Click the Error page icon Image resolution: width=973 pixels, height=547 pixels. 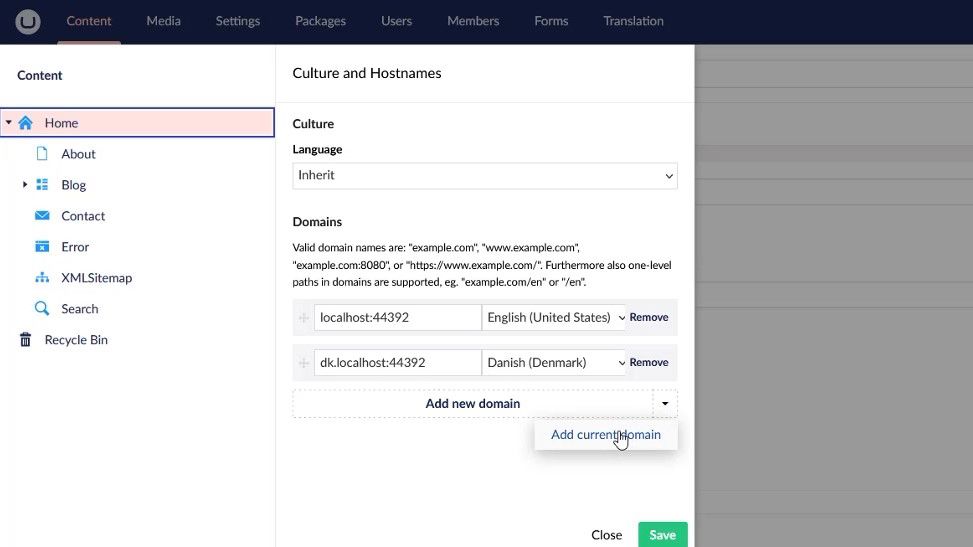tap(42, 246)
